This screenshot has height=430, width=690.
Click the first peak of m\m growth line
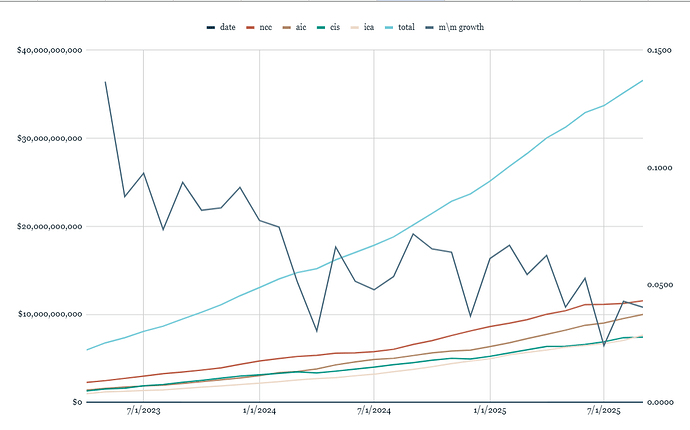tap(106, 82)
